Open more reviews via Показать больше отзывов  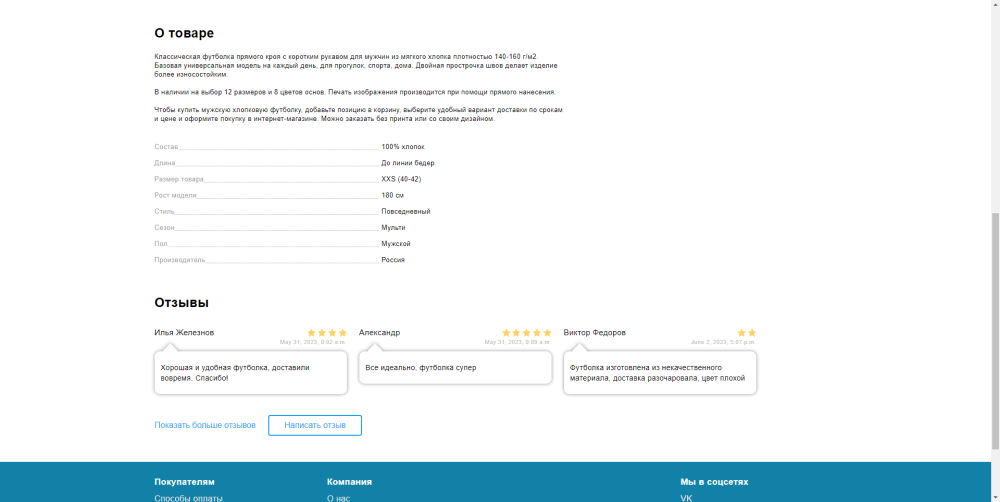[x=205, y=425]
